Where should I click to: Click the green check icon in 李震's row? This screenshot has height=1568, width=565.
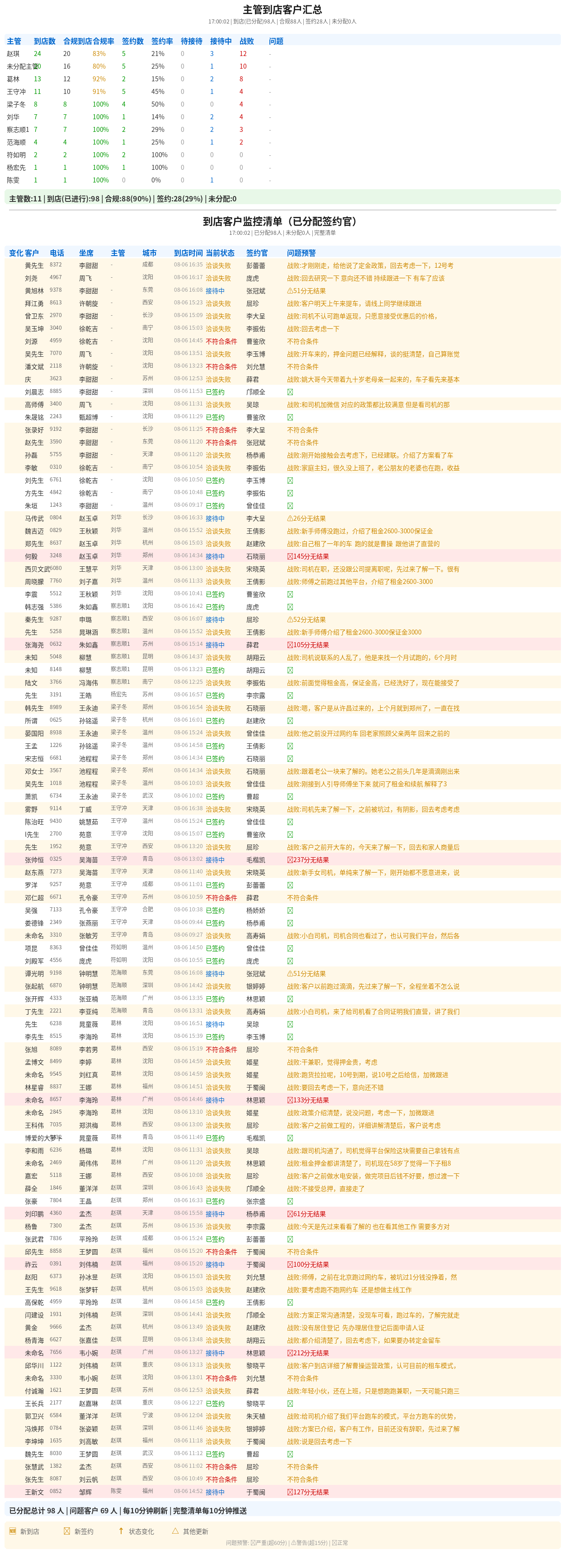tap(290, 594)
